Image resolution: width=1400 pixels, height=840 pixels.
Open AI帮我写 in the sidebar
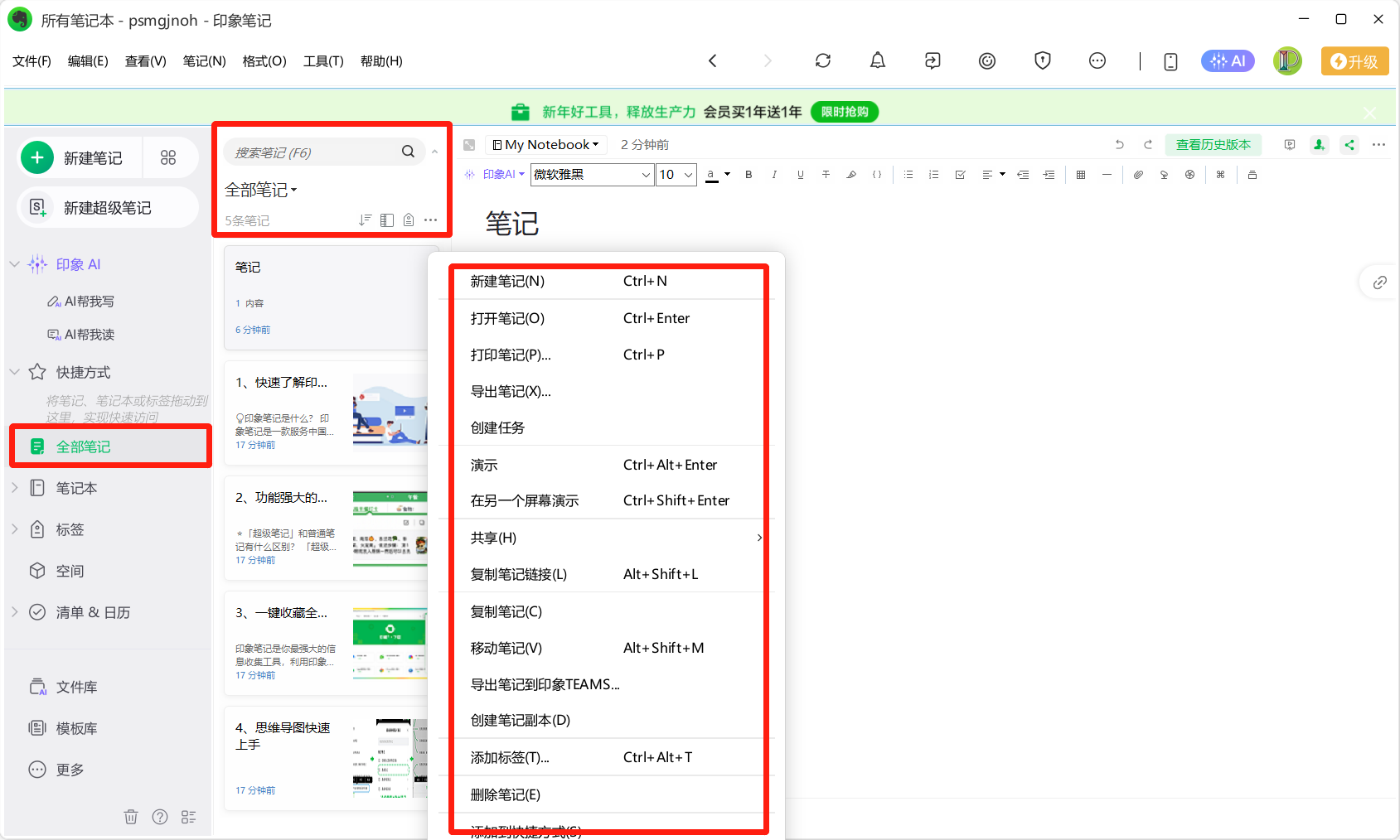tap(81, 302)
